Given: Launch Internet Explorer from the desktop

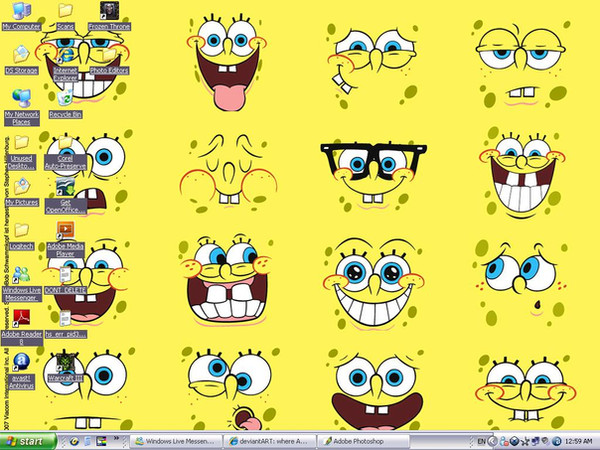Looking at the screenshot, I should point(66,55).
